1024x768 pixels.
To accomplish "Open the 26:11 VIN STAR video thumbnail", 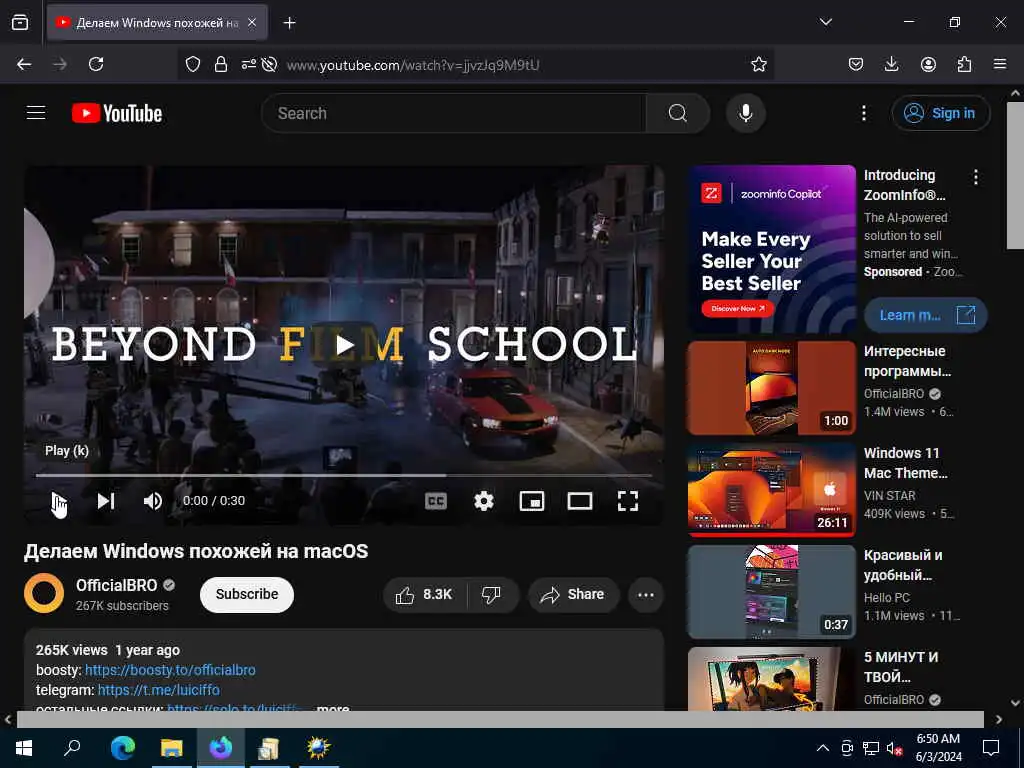I will pos(772,490).
